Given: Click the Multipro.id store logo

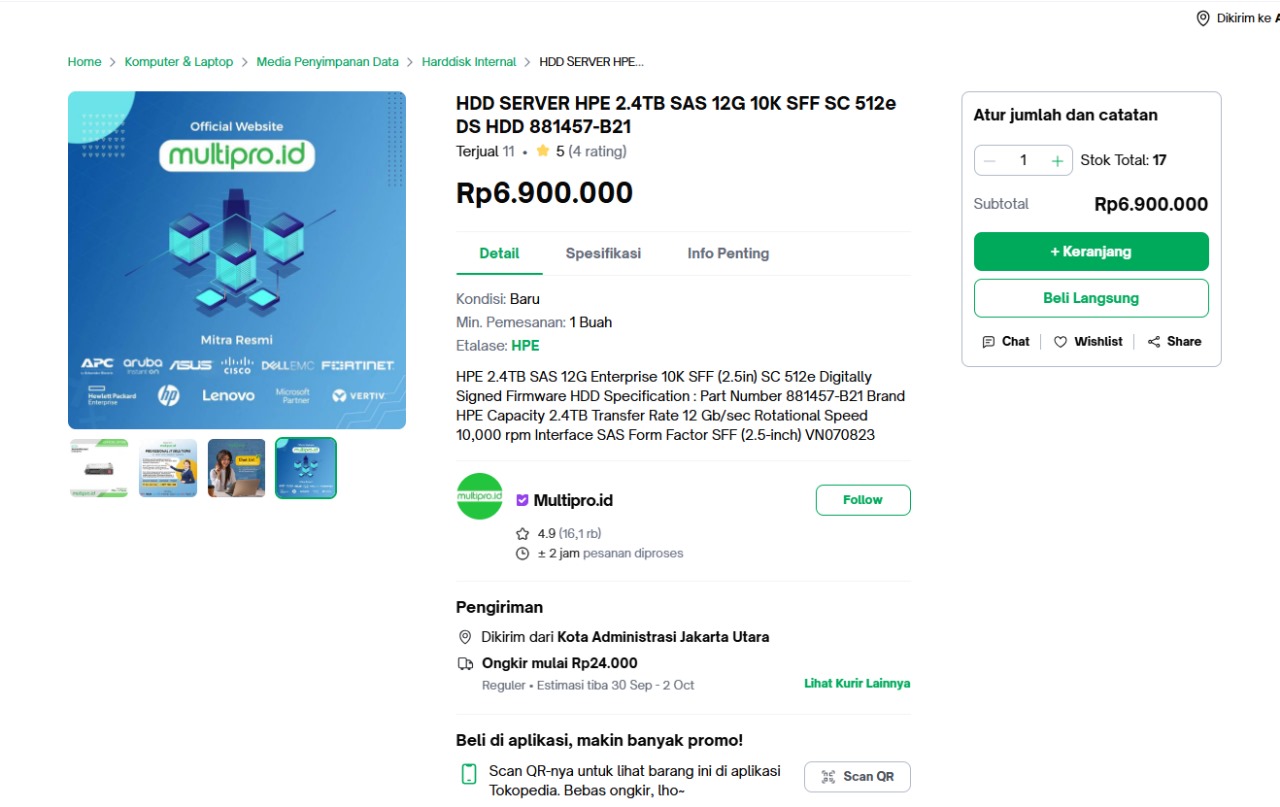Looking at the screenshot, I should point(480,497).
